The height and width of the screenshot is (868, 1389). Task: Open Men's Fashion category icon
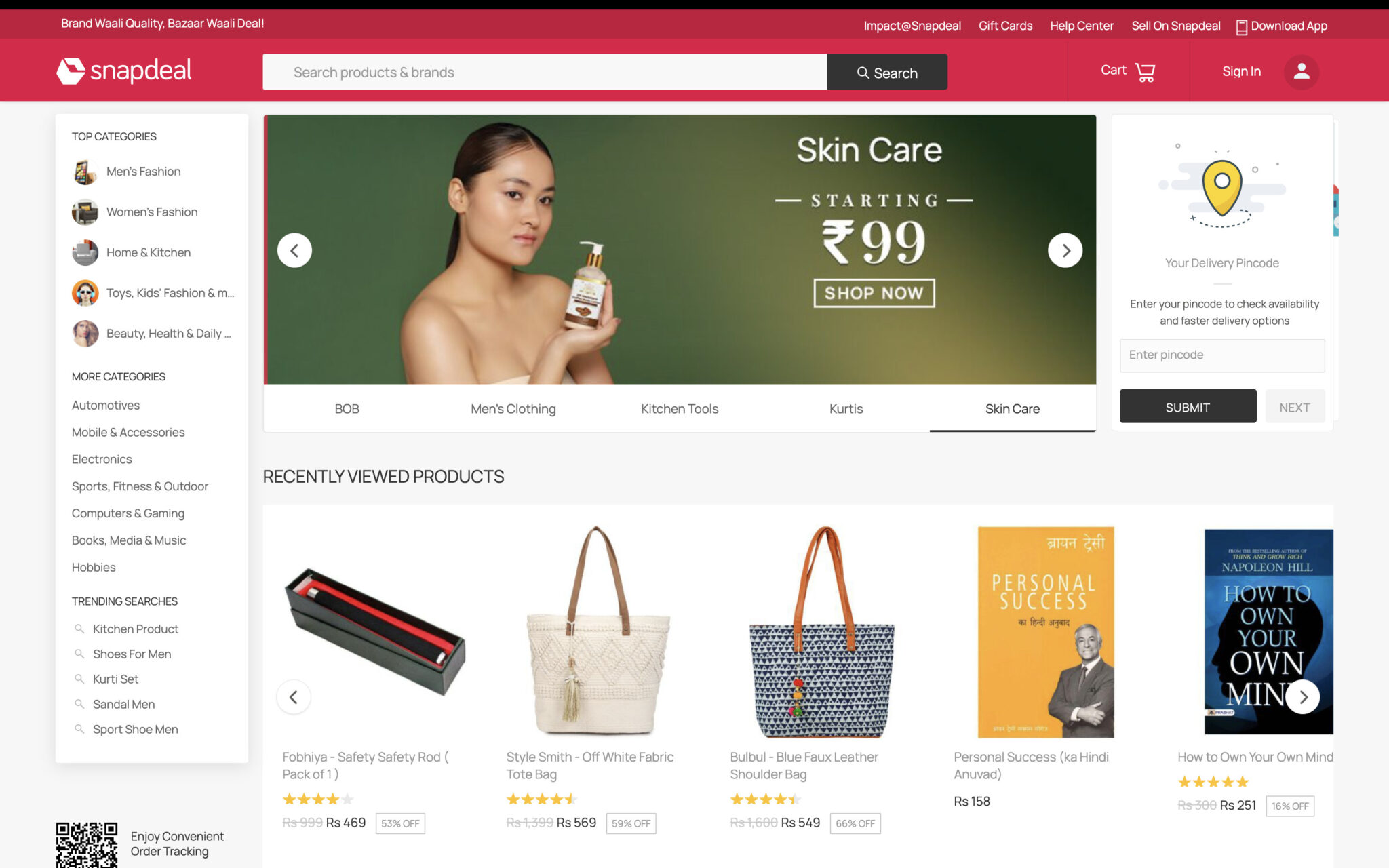click(x=85, y=172)
